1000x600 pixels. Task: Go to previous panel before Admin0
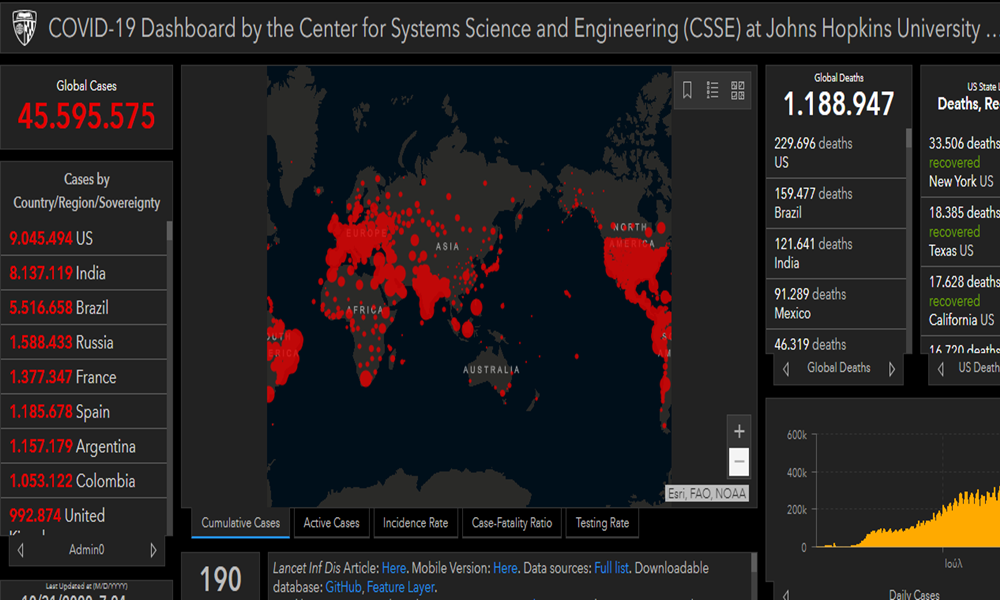[x=19, y=550]
